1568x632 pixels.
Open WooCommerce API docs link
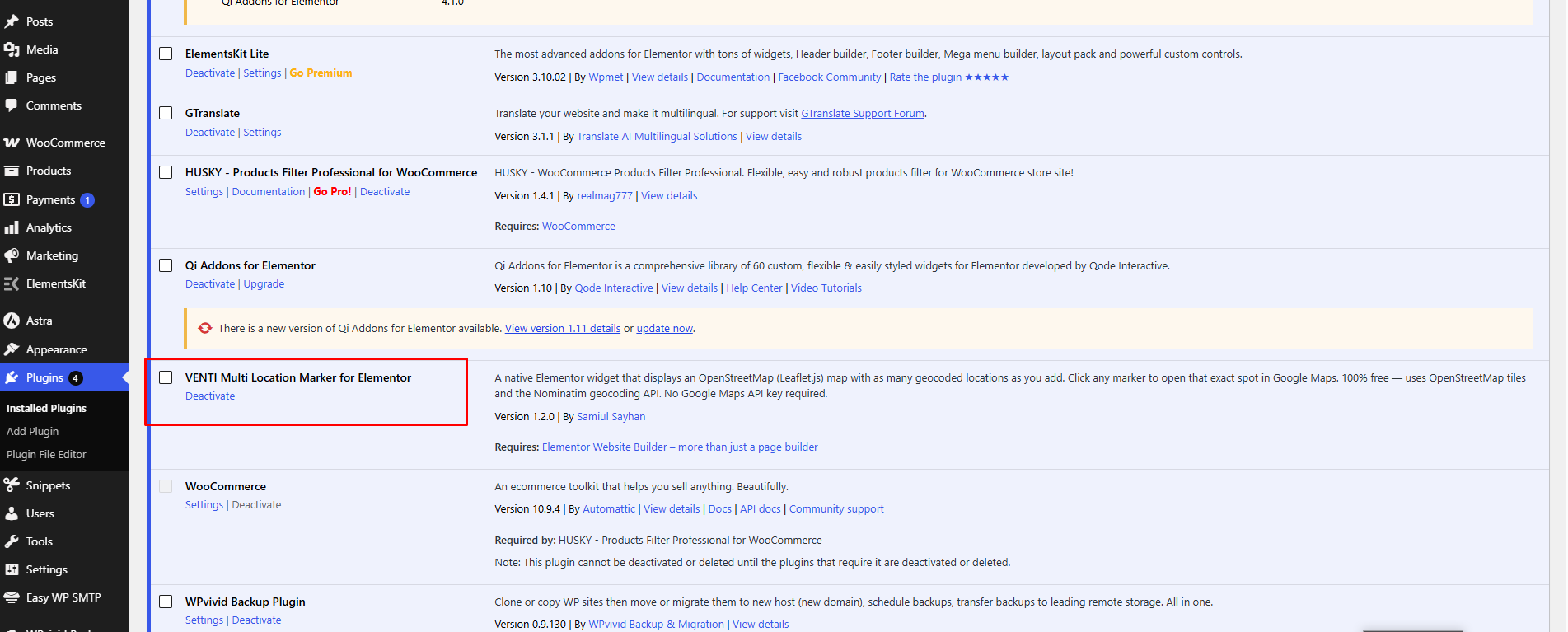[x=760, y=509]
